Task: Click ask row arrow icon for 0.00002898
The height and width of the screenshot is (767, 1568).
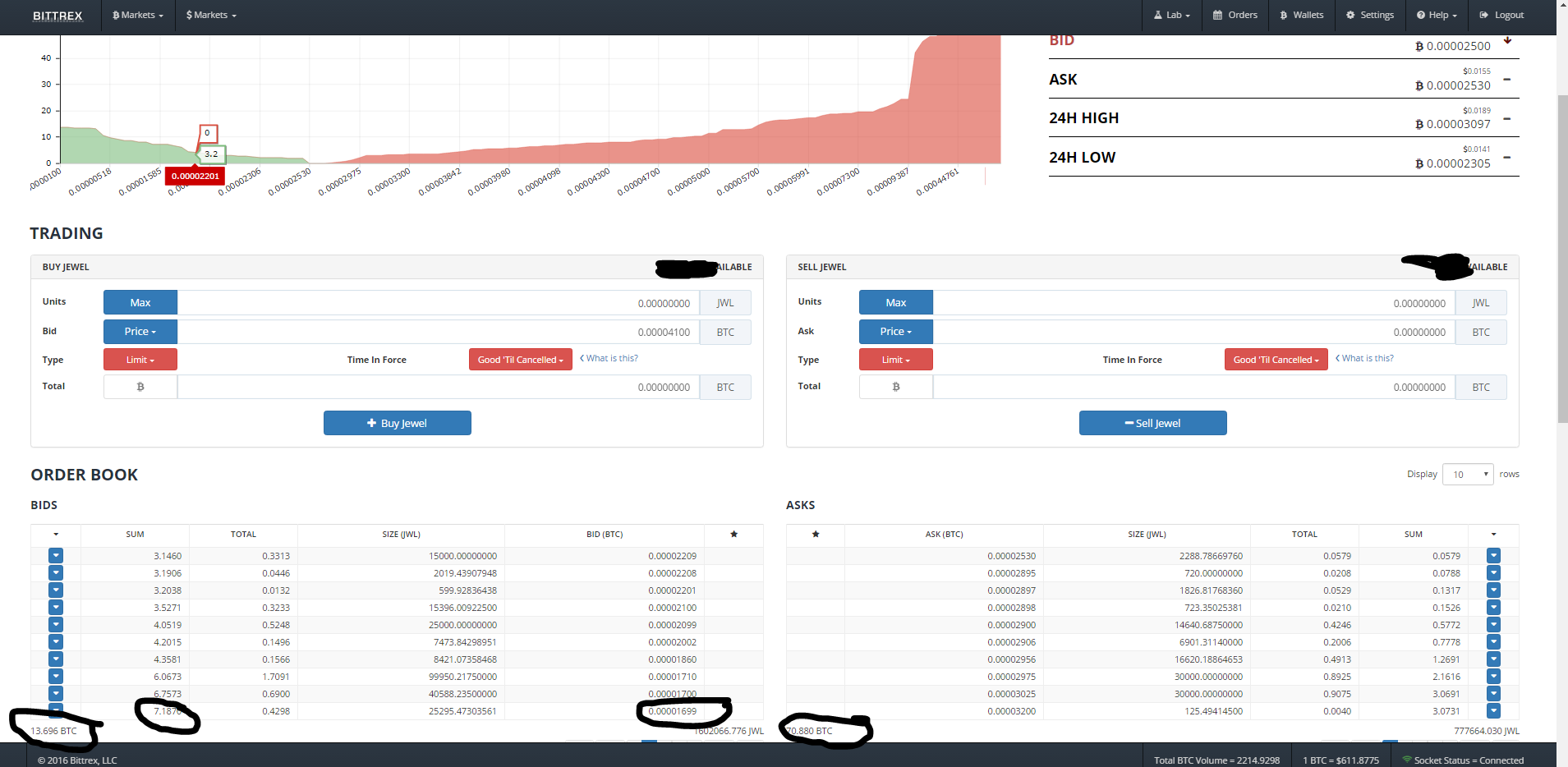Action: click(1493, 608)
